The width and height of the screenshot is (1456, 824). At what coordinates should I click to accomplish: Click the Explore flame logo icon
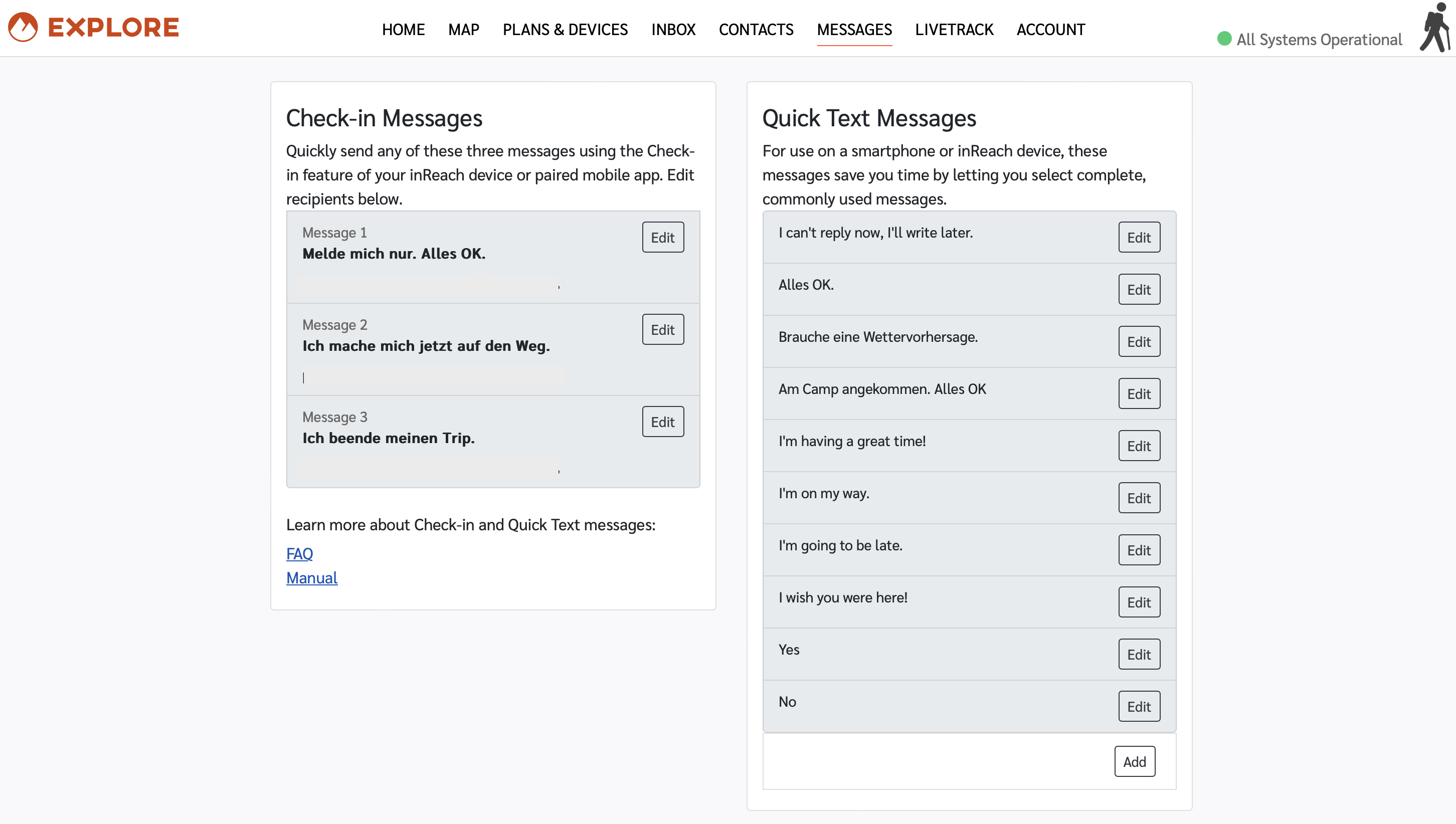23,27
